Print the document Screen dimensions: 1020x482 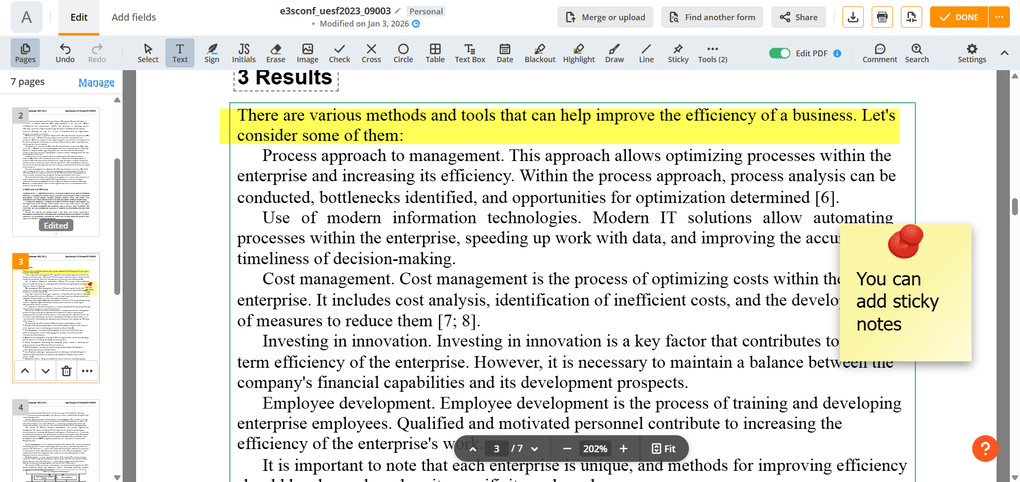tap(882, 17)
